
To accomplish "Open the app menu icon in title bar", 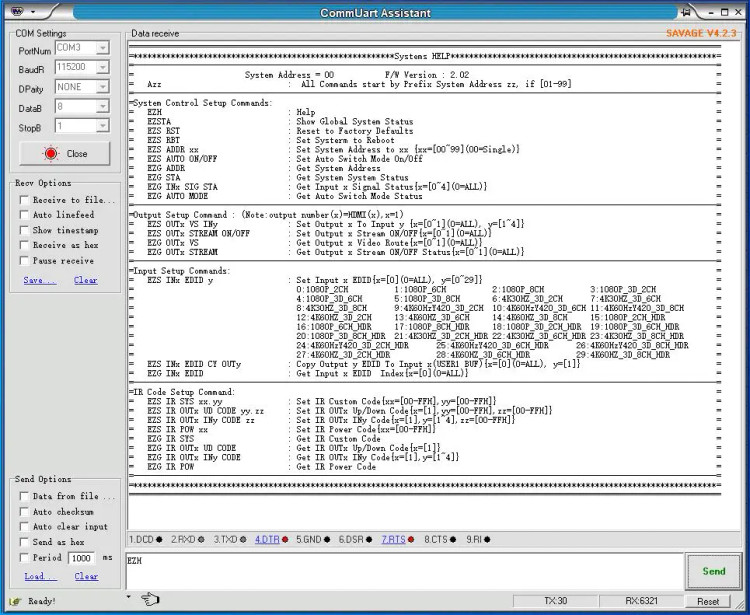I will (17, 11).
